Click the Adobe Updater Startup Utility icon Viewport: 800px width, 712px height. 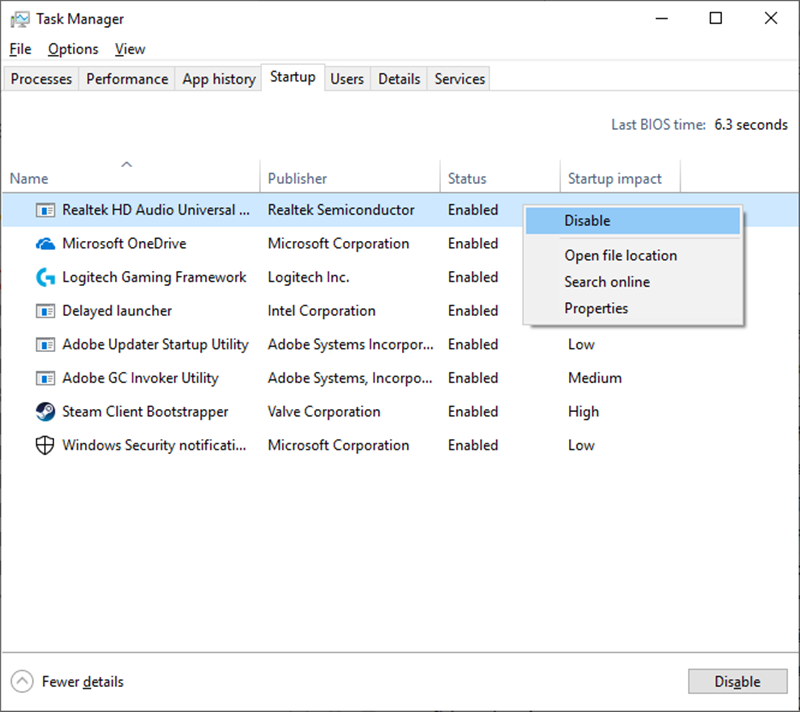click(x=45, y=345)
